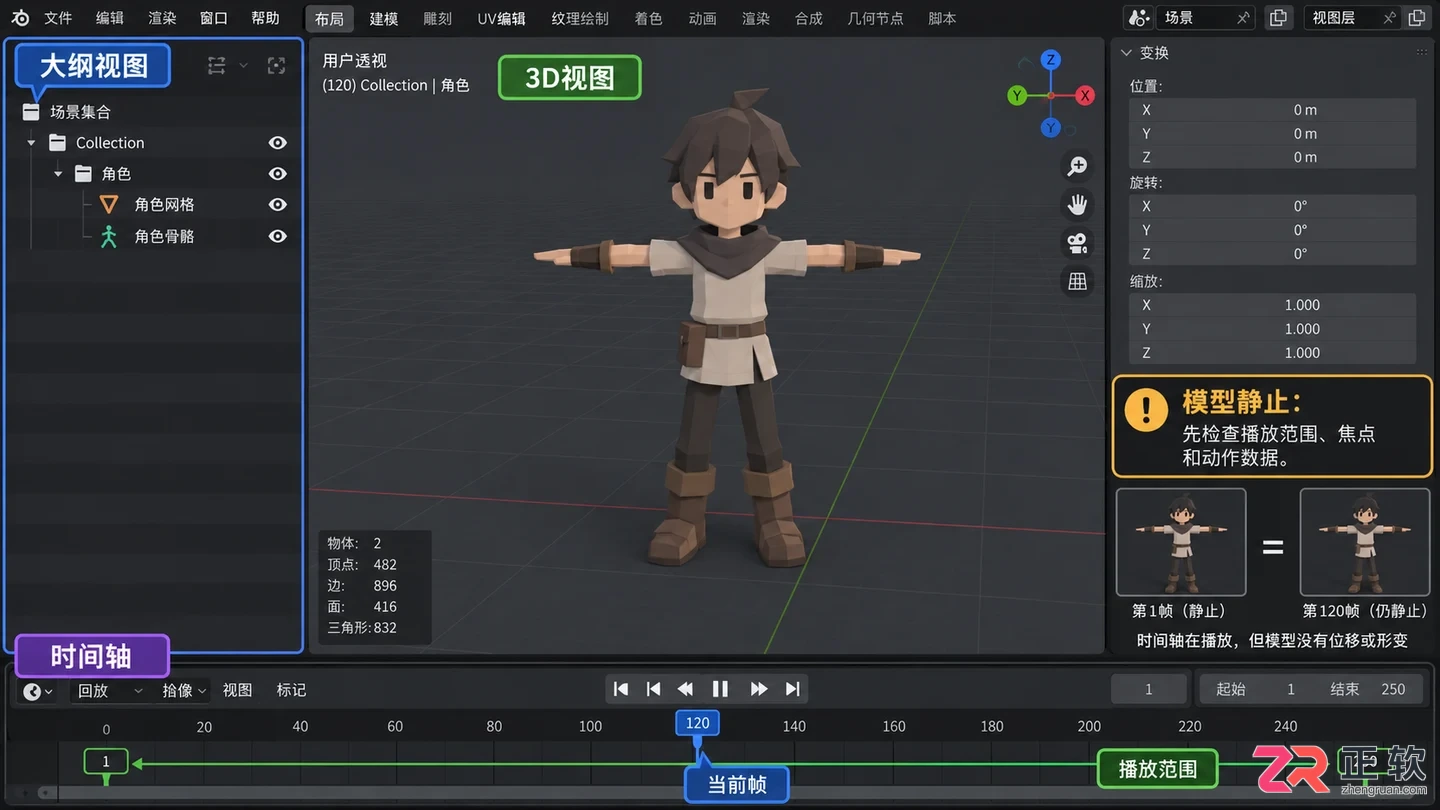Click the 位置 X value field

(x=1272, y=110)
